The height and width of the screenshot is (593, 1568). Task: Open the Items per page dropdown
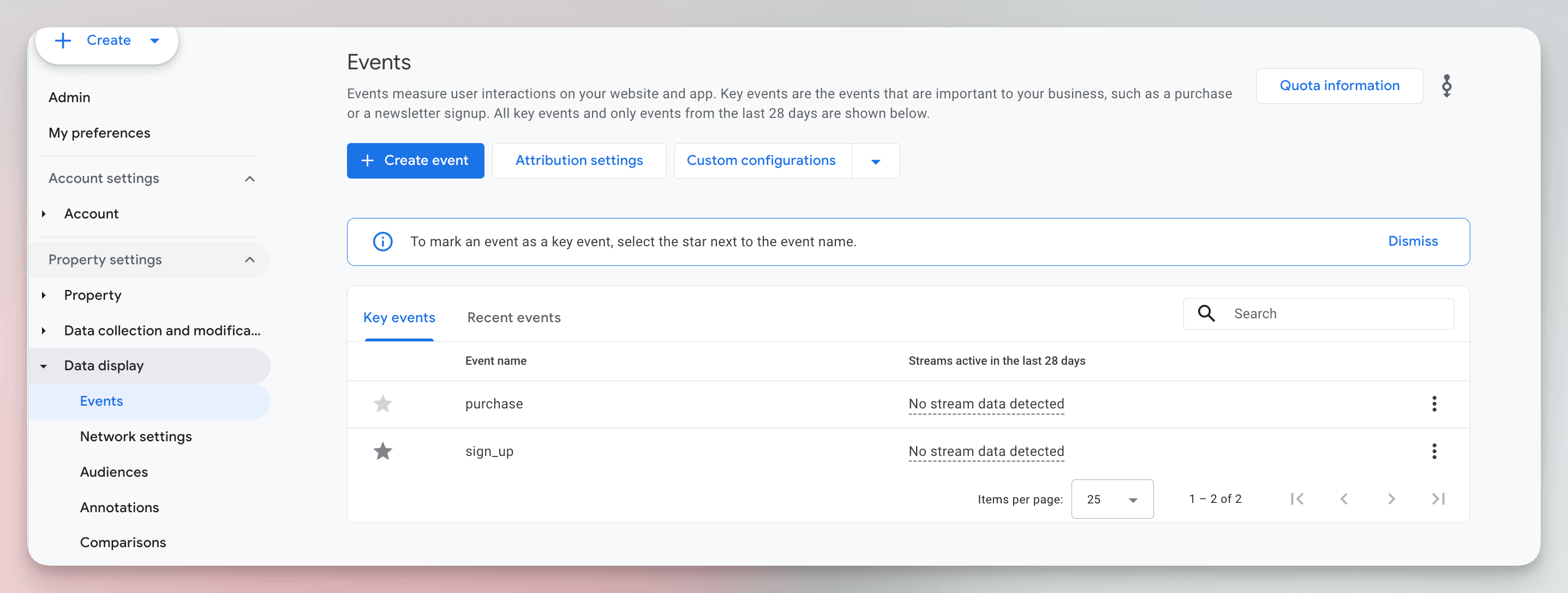coord(1111,499)
